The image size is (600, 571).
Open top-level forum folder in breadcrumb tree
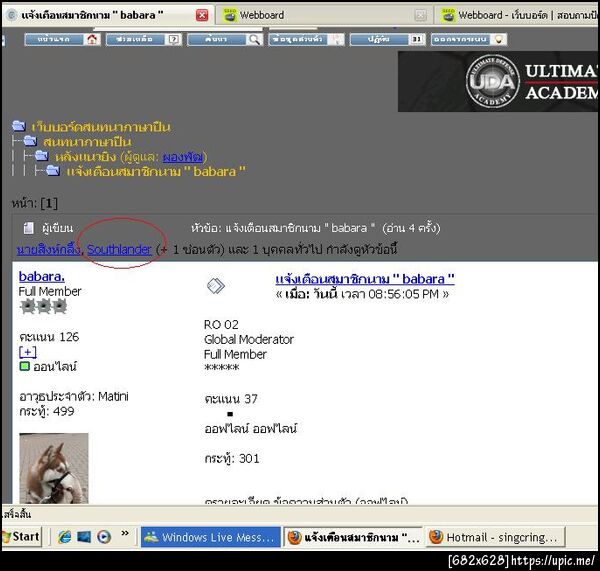pyautogui.click(x=101, y=127)
